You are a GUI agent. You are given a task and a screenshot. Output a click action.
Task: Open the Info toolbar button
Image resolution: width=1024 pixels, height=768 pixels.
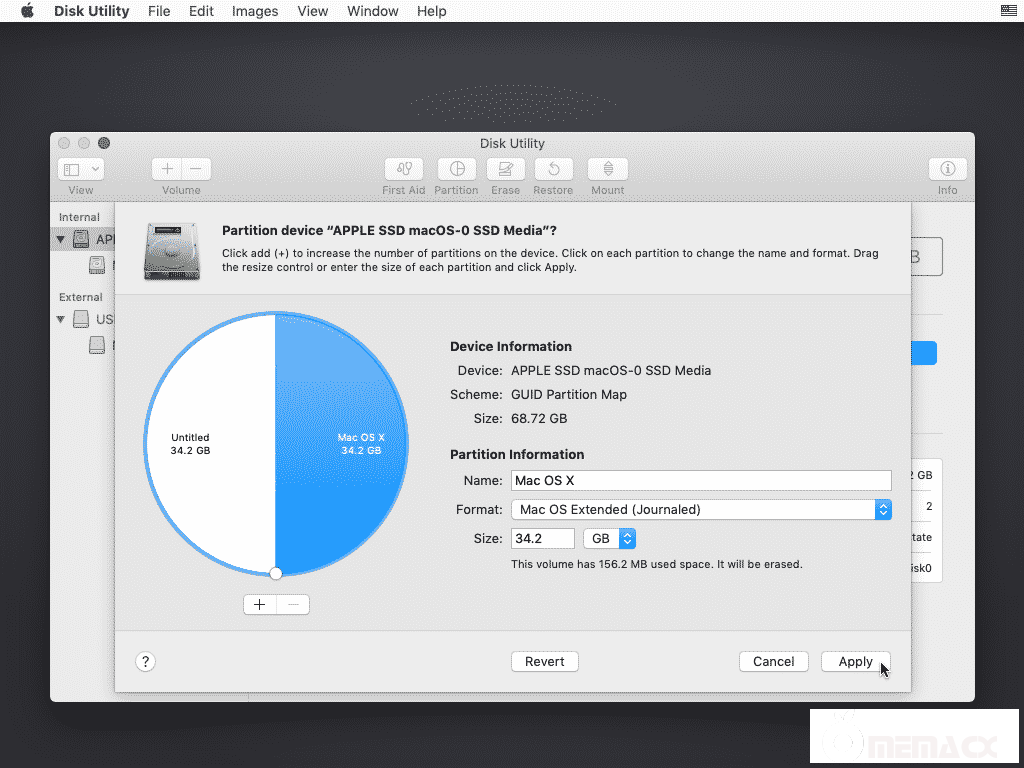(x=947, y=169)
